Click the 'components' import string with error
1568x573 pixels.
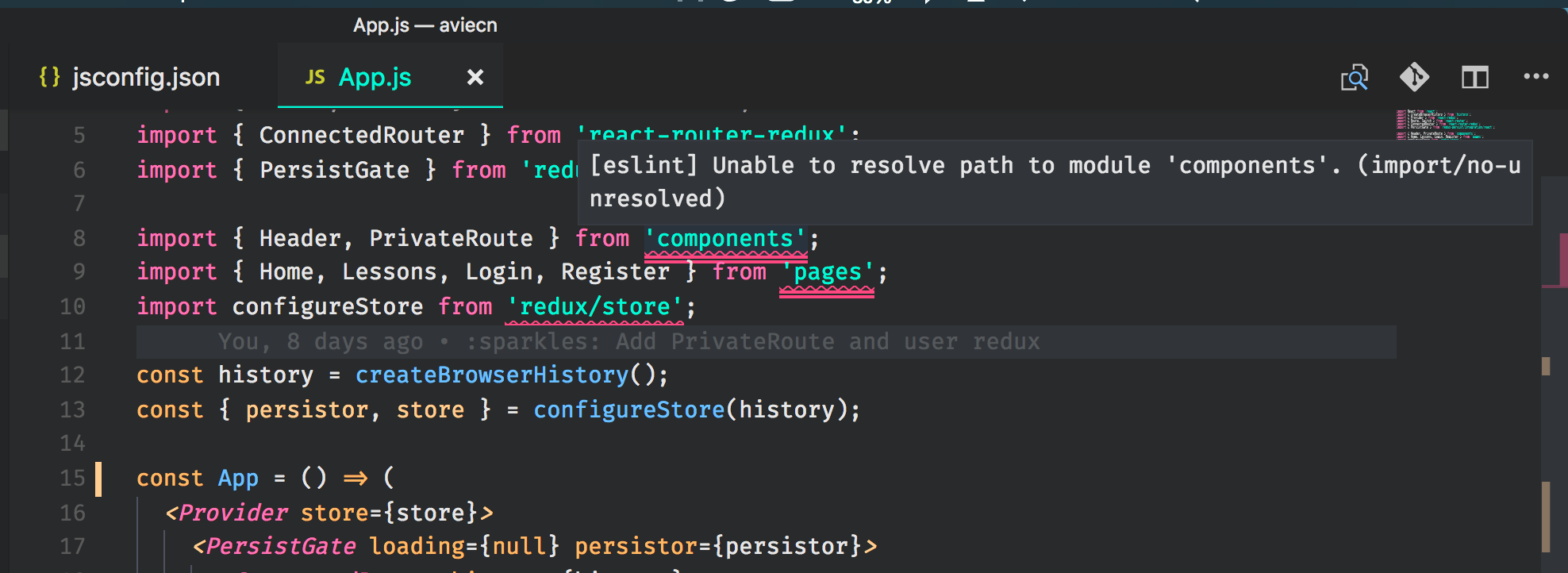725,238
